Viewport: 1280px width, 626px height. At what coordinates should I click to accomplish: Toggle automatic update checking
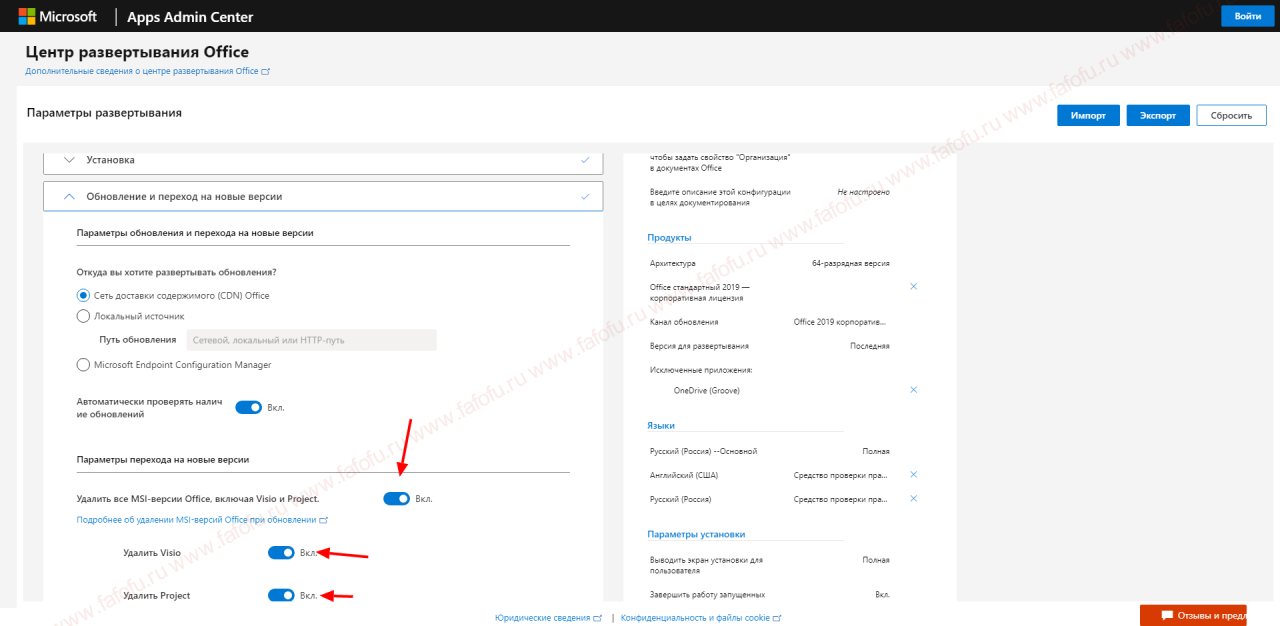pyautogui.click(x=248, y=407)
